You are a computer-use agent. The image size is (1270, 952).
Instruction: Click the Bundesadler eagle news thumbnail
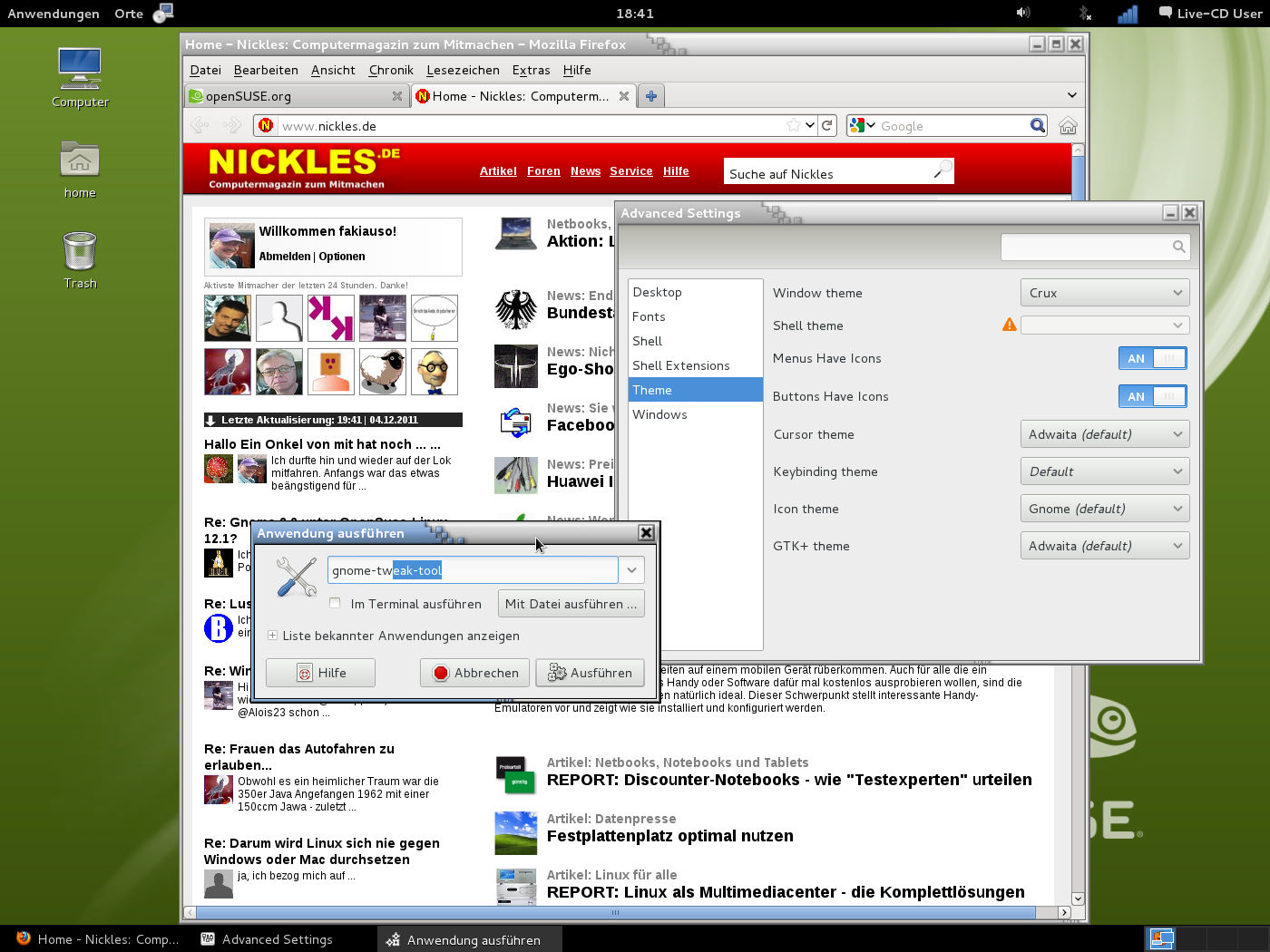tap(516, 309)
